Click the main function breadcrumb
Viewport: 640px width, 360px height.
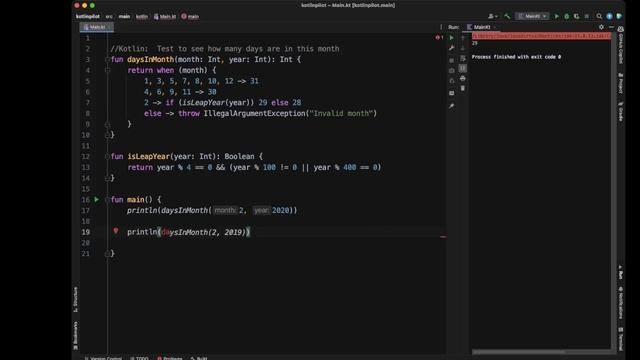pos(190,17)
